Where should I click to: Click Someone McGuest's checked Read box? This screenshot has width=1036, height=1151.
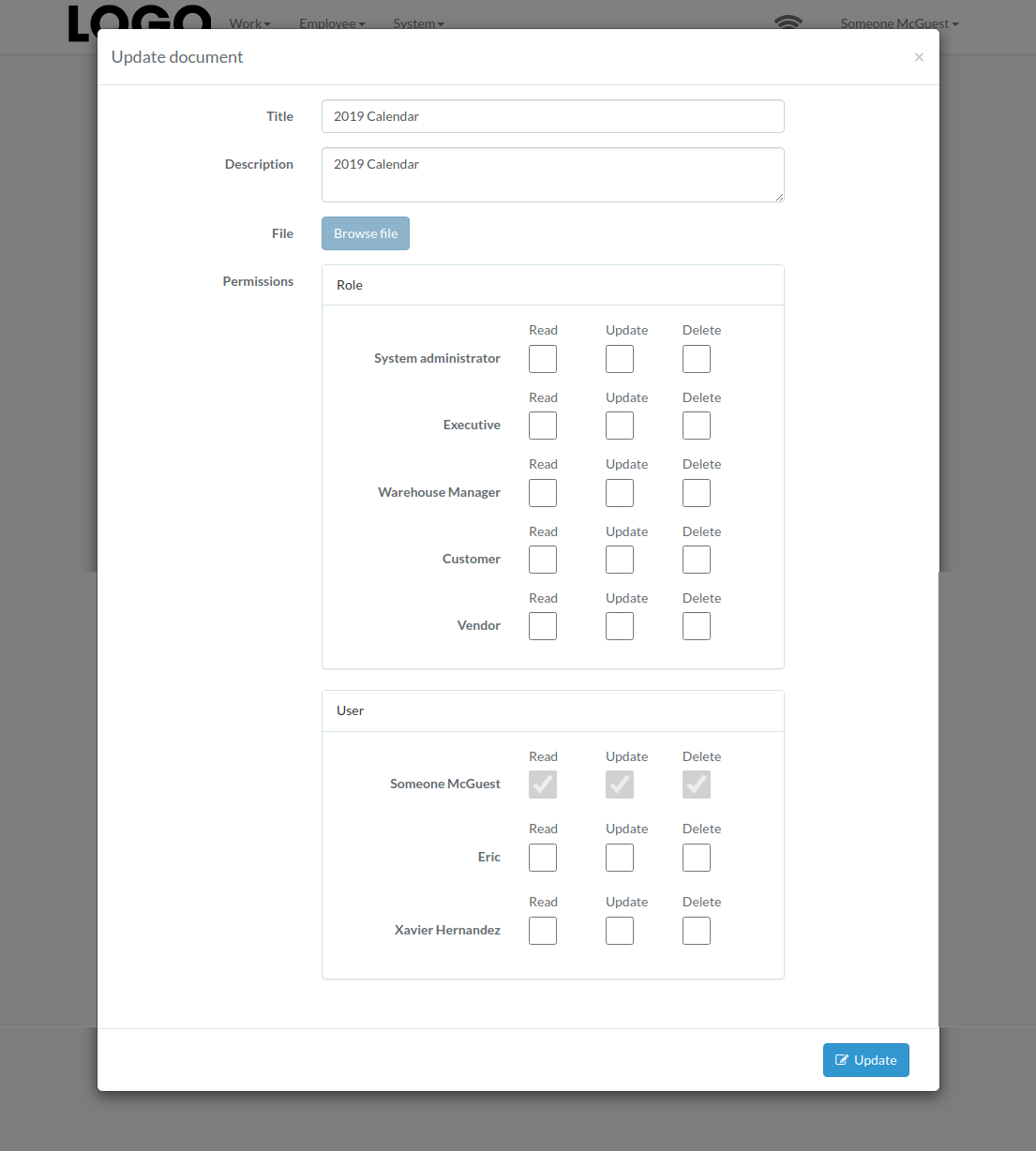pyautogui.click(x=543, y=785)
